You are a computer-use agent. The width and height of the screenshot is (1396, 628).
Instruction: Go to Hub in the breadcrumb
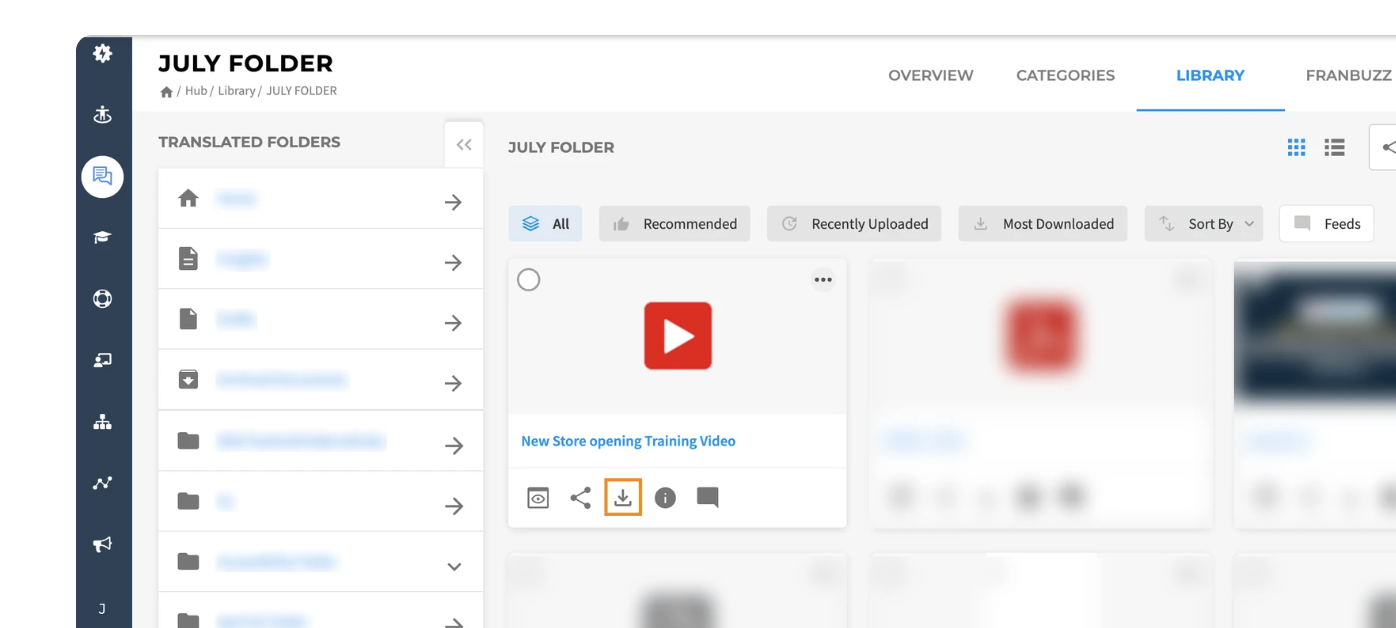point(196,91)
